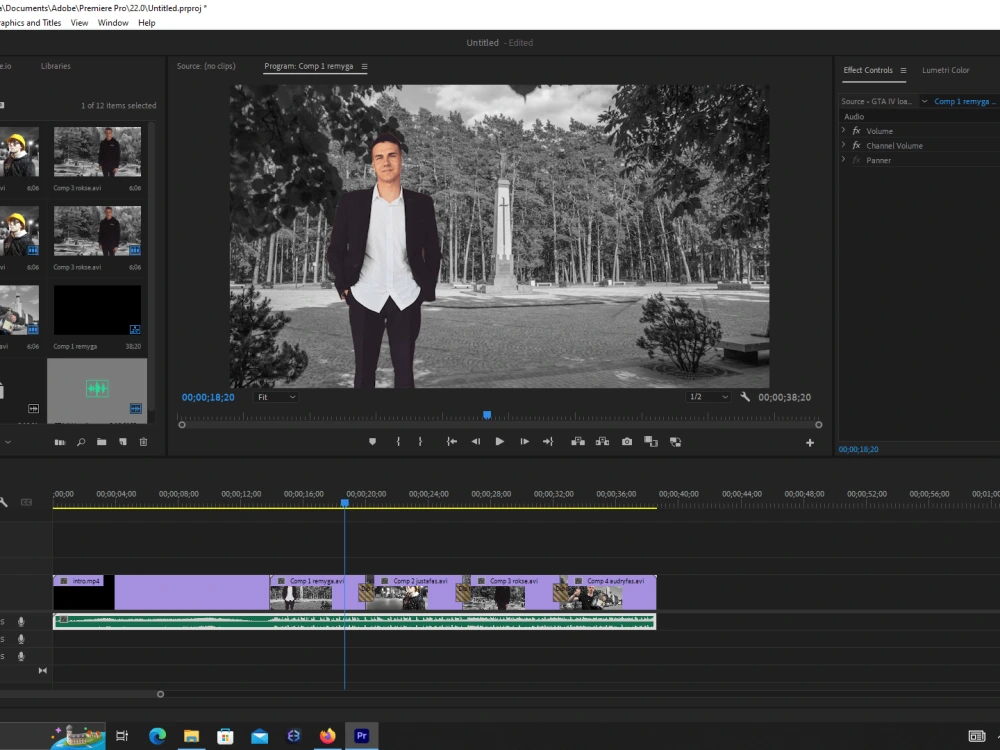Open Microsoft Edge from the taskbar
This screenshot has height=750, width=1000.
pyautogui.click(x=157, y=736)
